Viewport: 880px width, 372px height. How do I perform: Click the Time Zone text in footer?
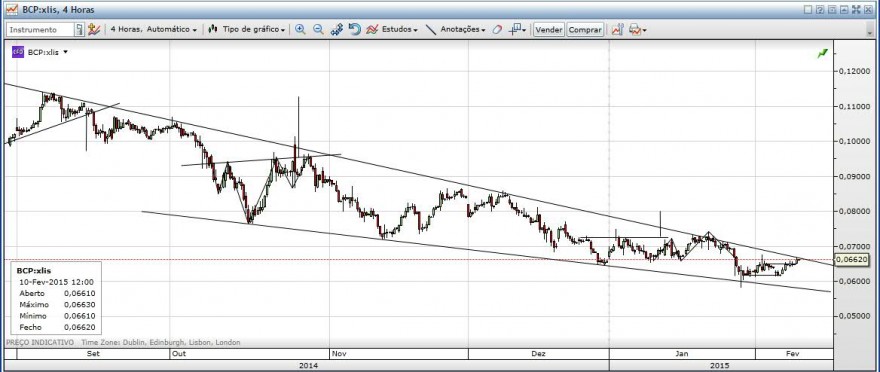click(x=161, y=342)
